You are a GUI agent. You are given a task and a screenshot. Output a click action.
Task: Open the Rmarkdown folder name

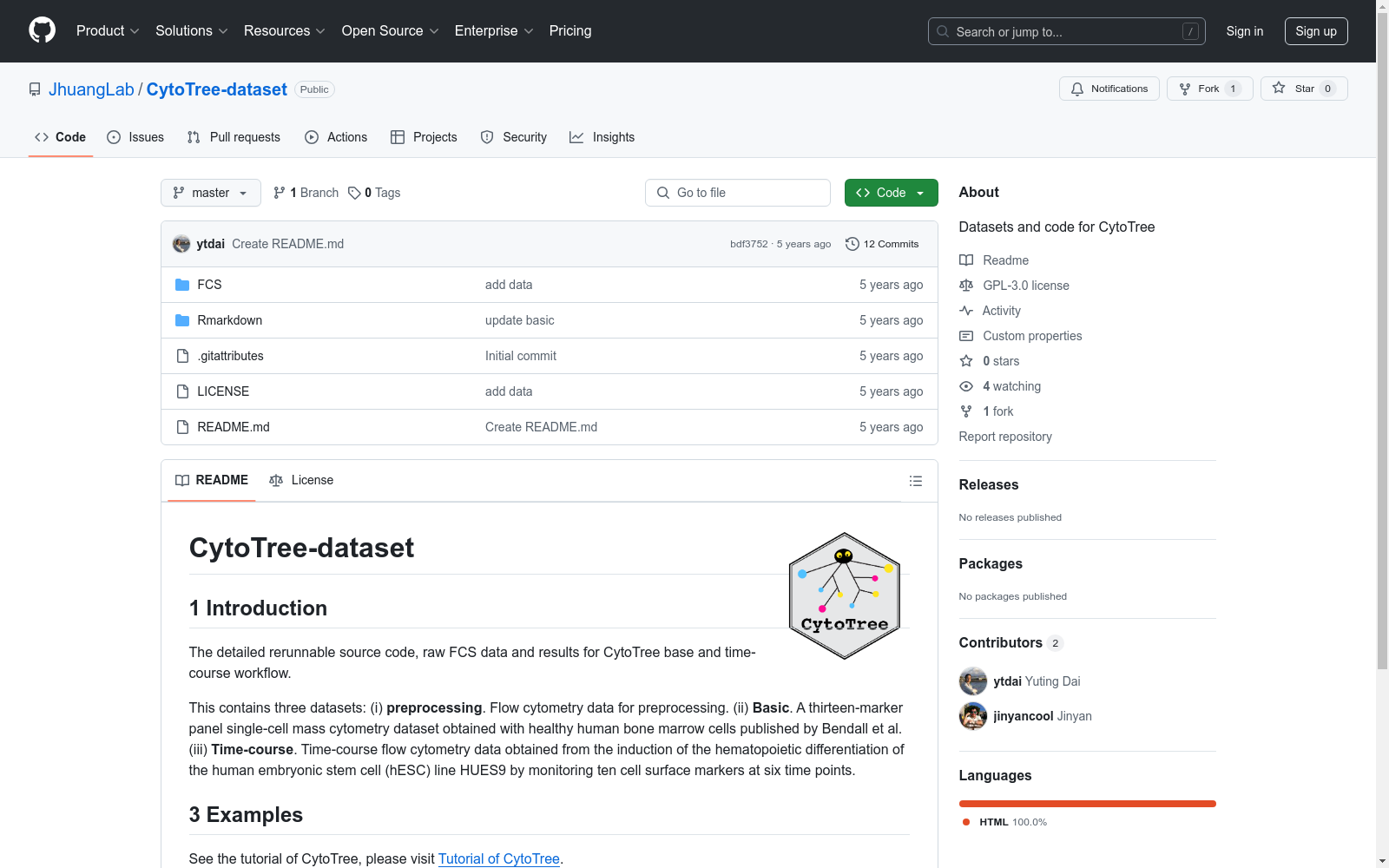click(x=230, y=320)
